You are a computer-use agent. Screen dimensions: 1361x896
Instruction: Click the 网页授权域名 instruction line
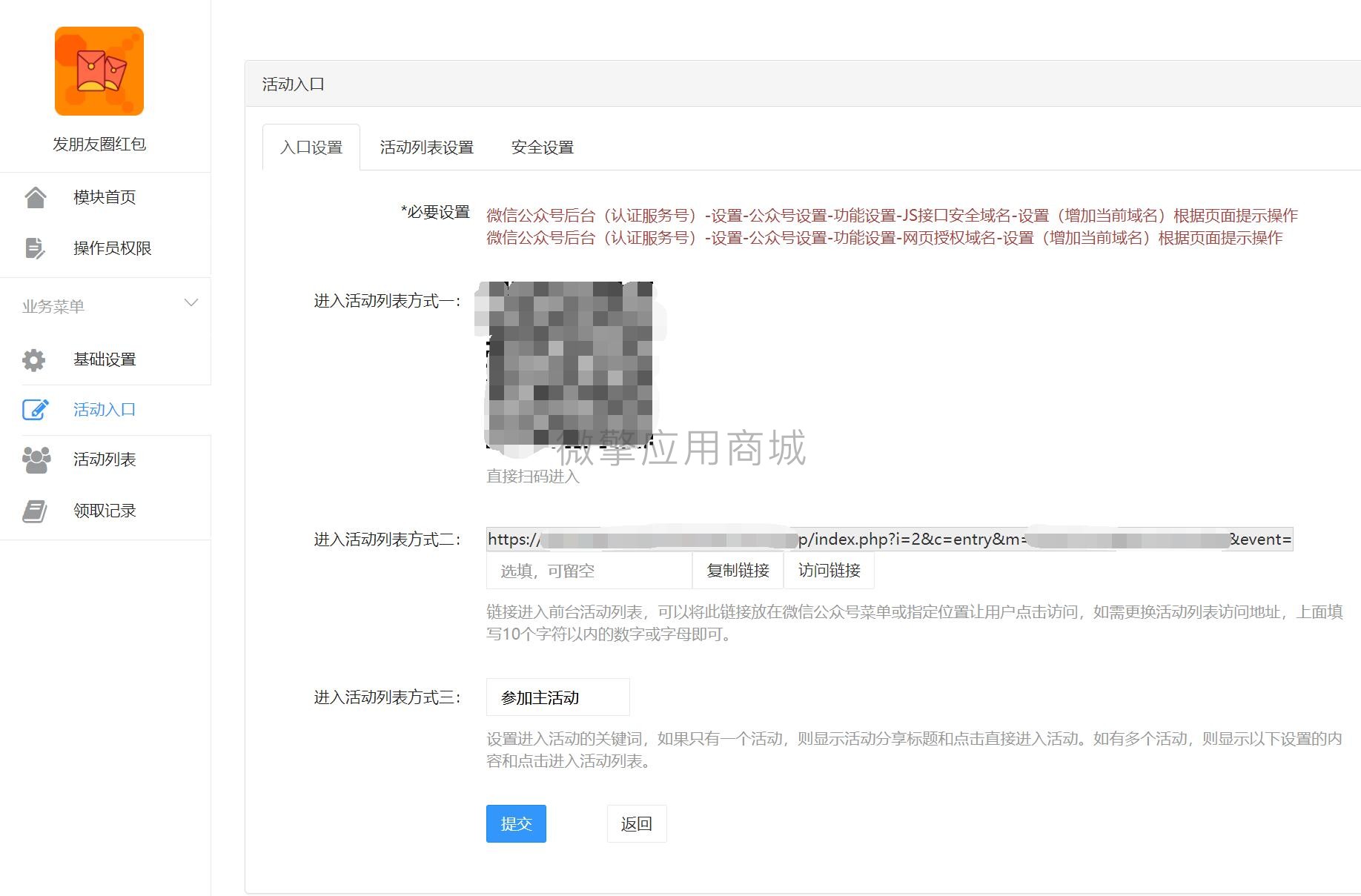click(884, 238)
